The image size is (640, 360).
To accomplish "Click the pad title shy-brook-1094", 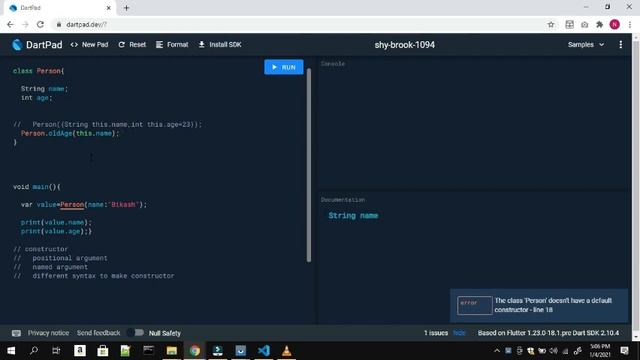I will tap(404, 45).
